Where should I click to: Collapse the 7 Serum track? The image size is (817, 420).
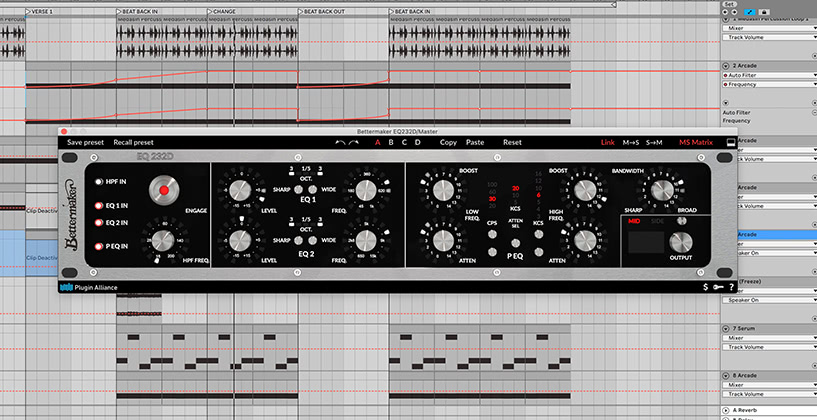click(x=725, y=328)
